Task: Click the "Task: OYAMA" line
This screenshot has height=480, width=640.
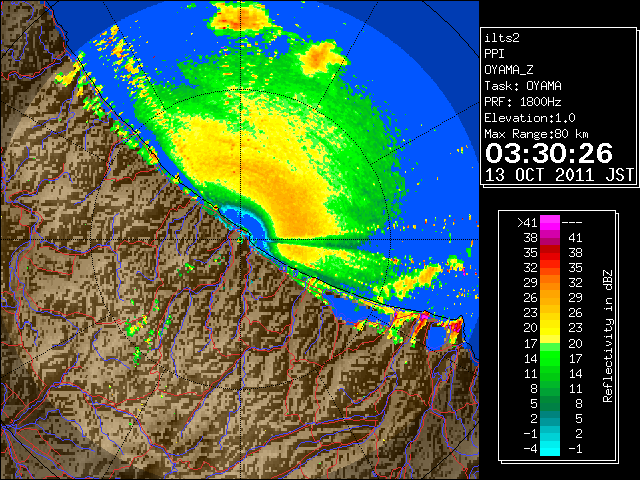Action: pos(523,86)
